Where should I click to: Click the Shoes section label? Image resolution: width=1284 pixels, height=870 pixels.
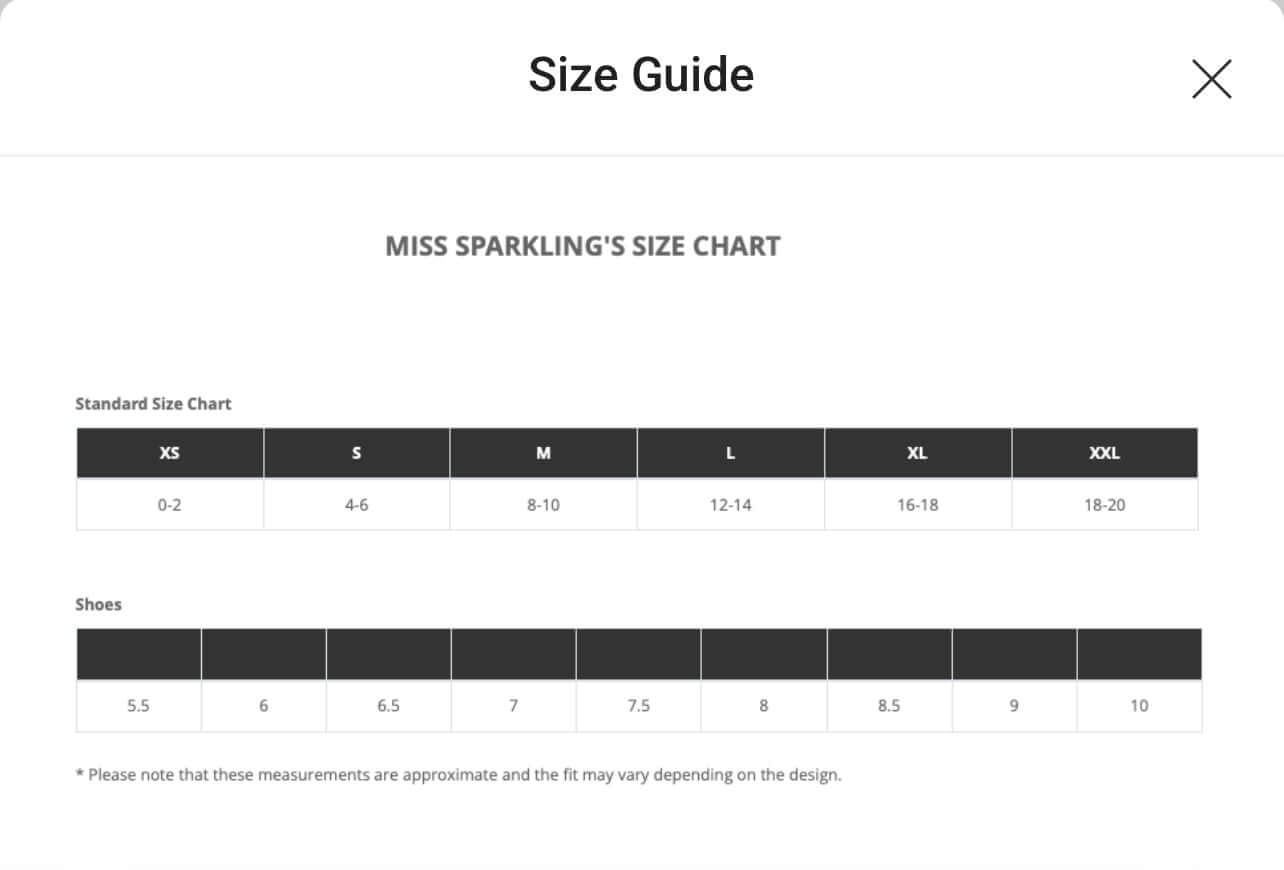98,605
